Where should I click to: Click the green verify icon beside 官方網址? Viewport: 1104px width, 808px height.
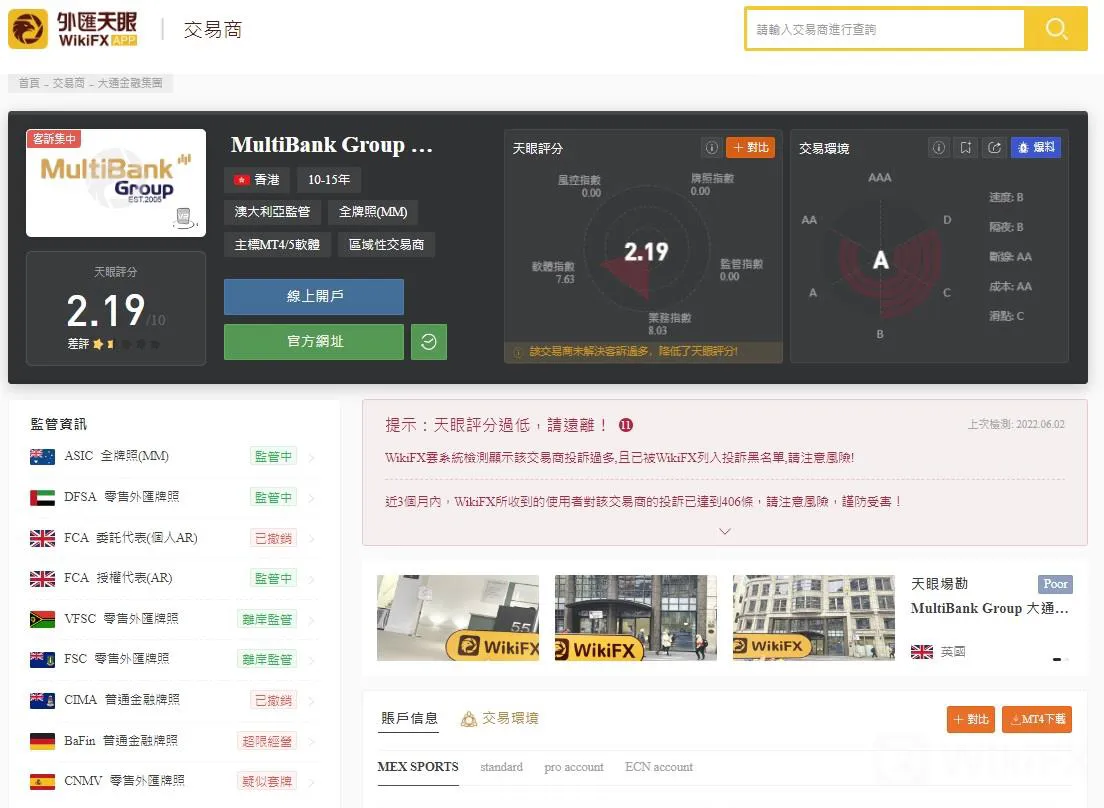pos(429,341)
